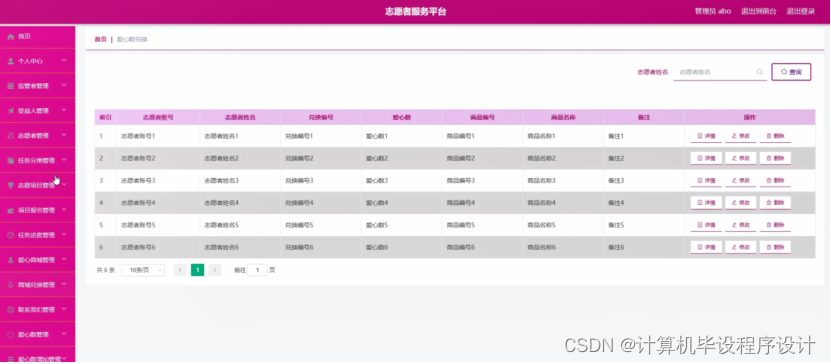
Task: Click the chart icon beside 任务分类管理
Action: [x=11, y=161]
